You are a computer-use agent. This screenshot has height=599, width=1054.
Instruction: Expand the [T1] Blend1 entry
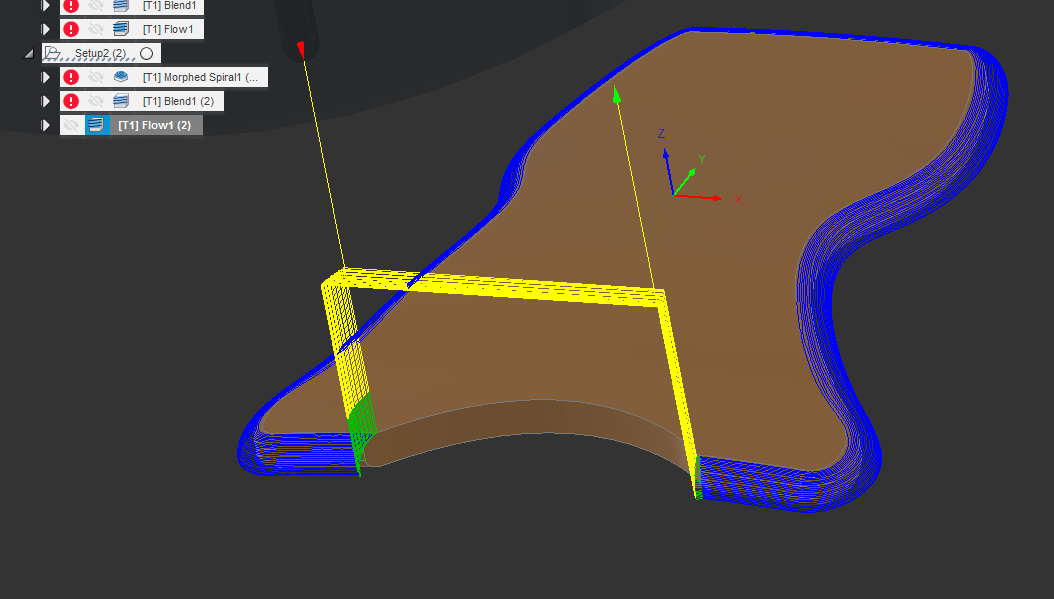tap(46, 7)
